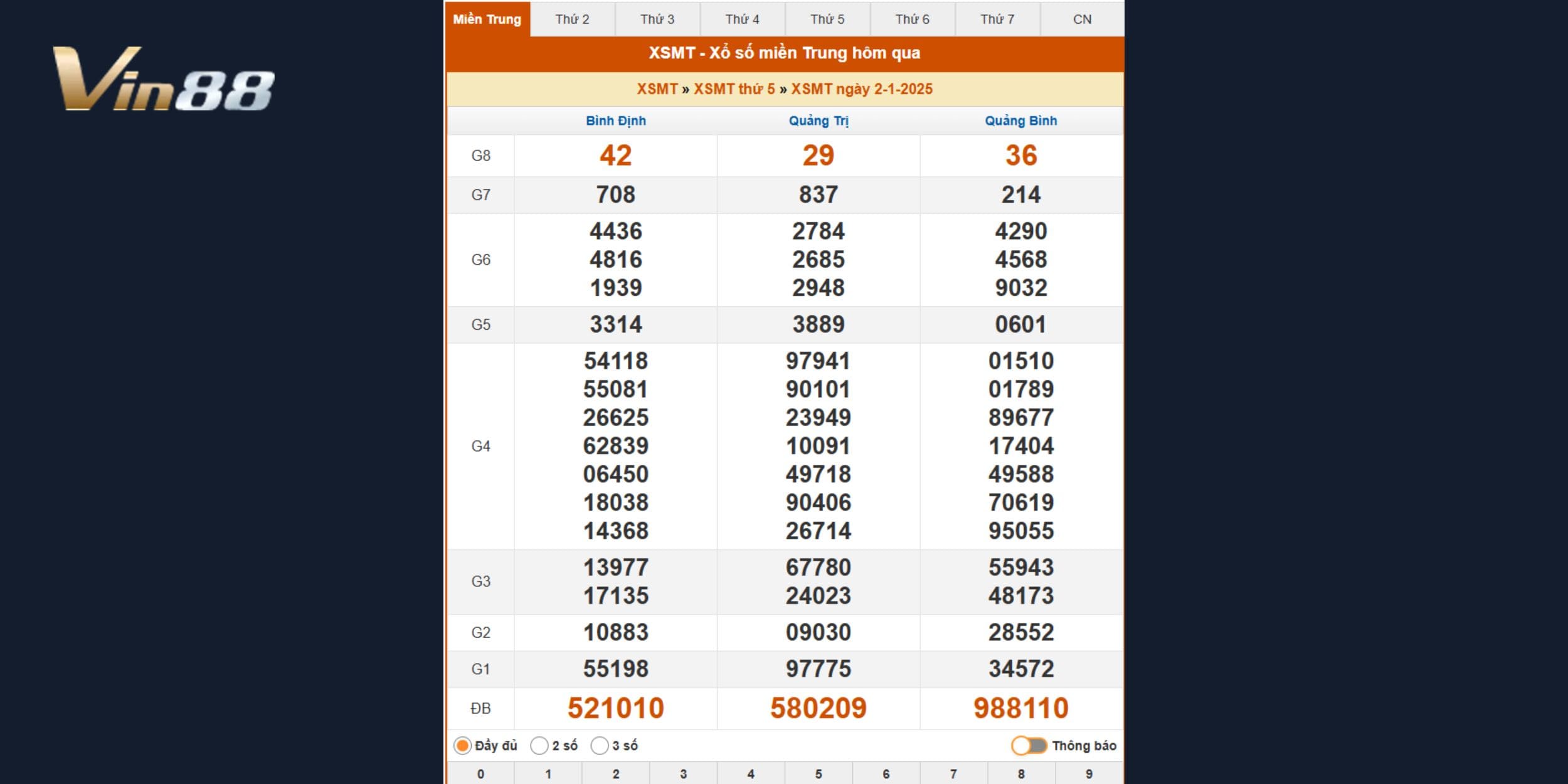Click digit filter 4

click(751, 774)
